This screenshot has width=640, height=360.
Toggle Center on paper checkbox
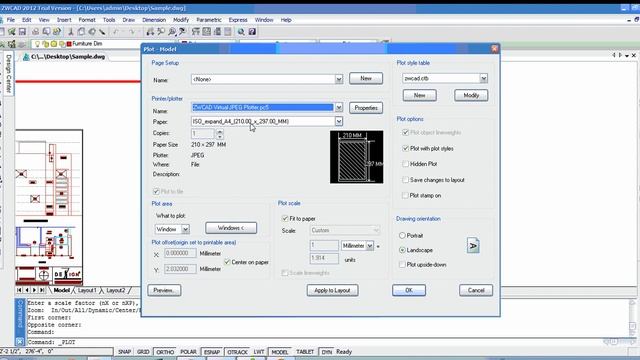coord(227,262)
